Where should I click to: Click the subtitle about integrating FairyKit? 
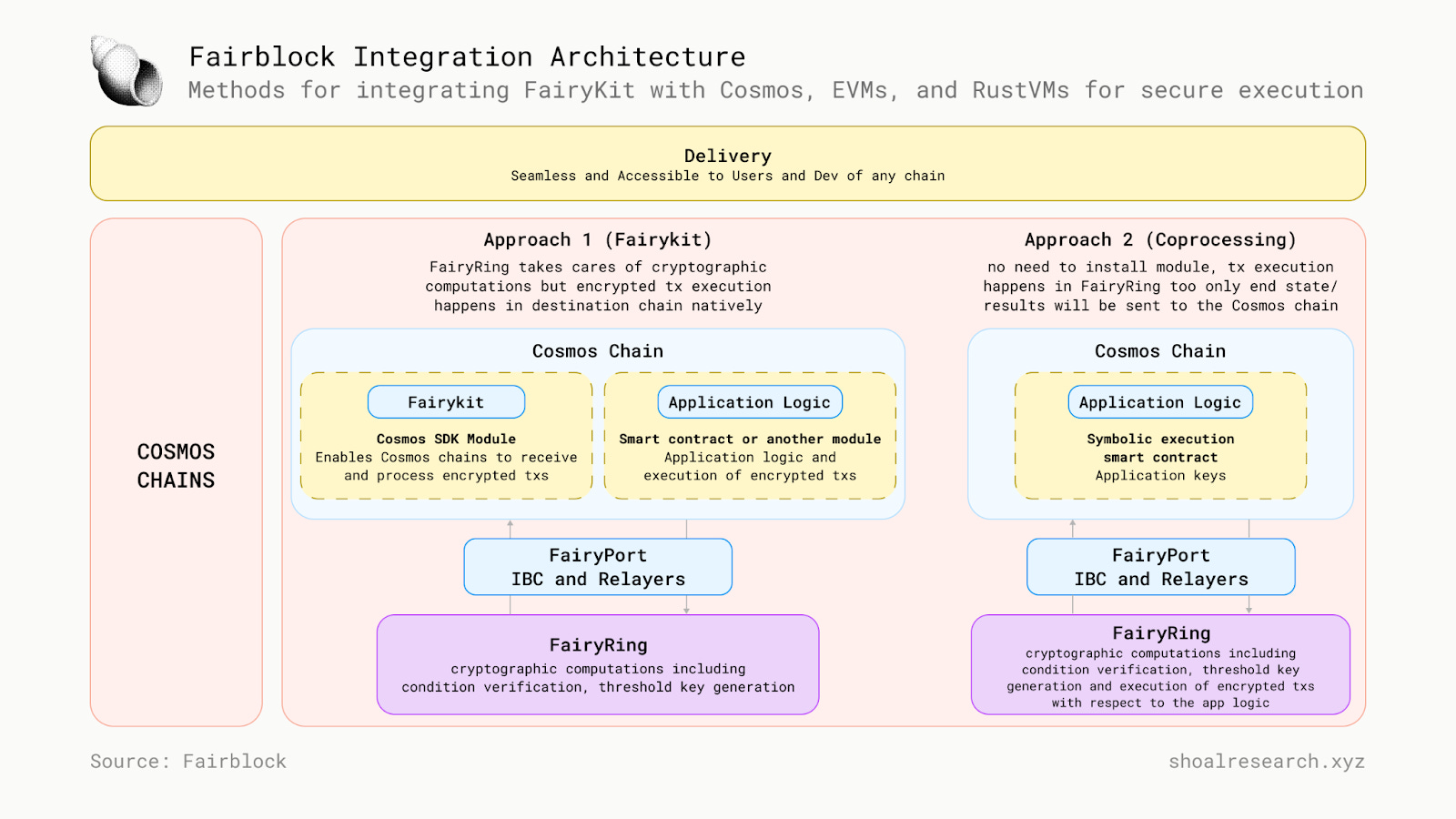click(x=775, y=90)
